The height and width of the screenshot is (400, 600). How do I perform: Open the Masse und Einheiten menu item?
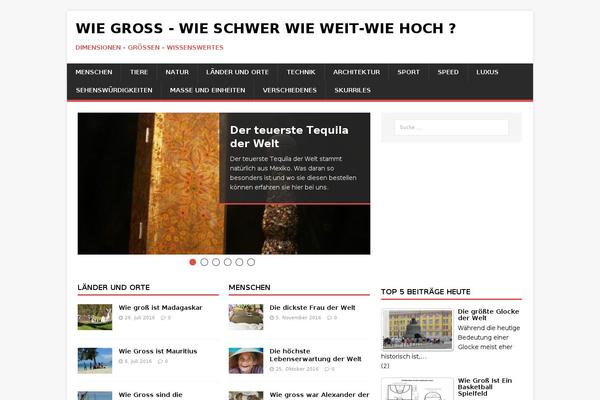pyautogui.click(x=207, y=90)
